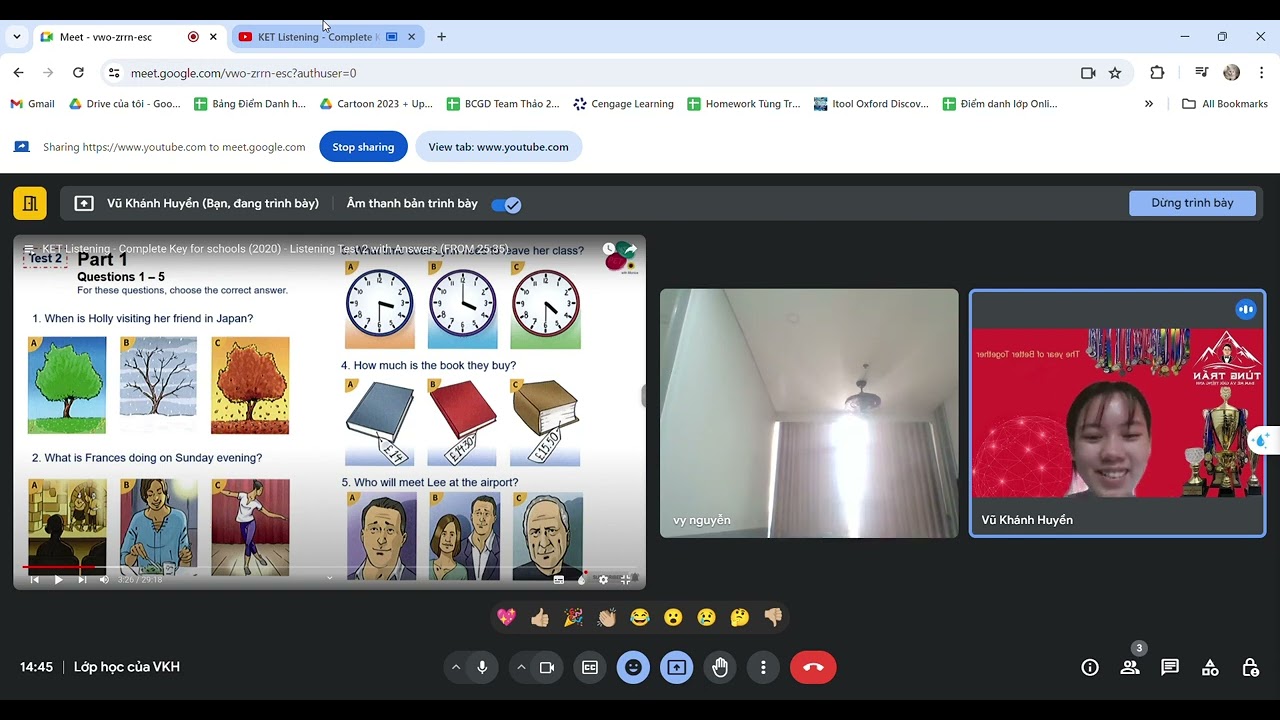Image resolution: width=1280 pixels, height=720 pixels.
Task: Open the Extensions puzzle icon
Action: [x=1157, y=73]
